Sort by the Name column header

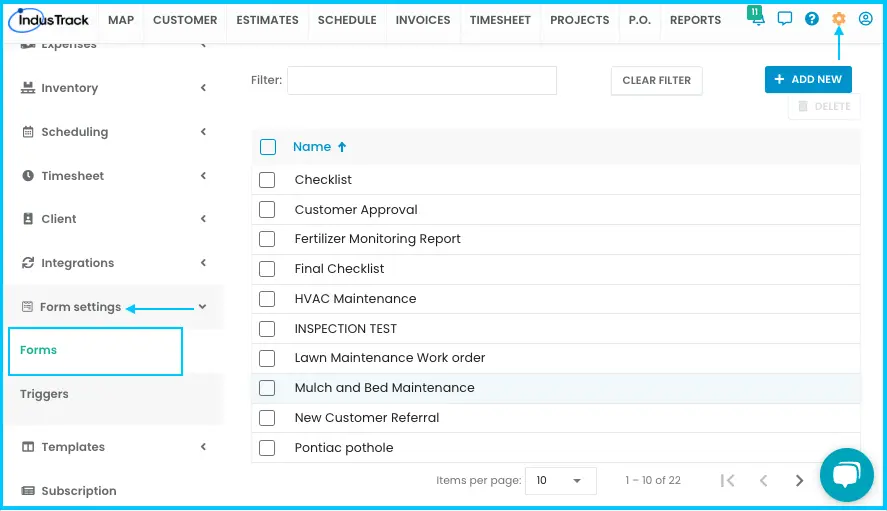click(x=312, y=147)
